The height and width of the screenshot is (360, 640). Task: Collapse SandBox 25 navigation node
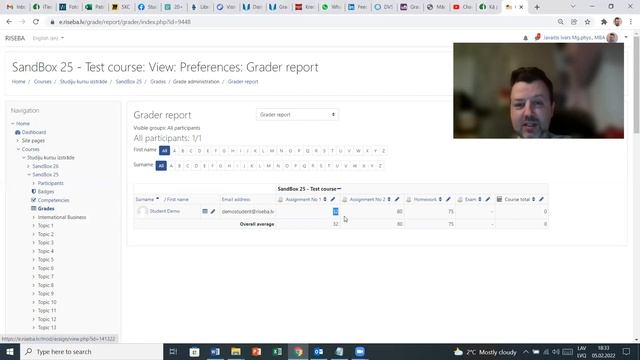pyautogui.click(x=29, y=175)
